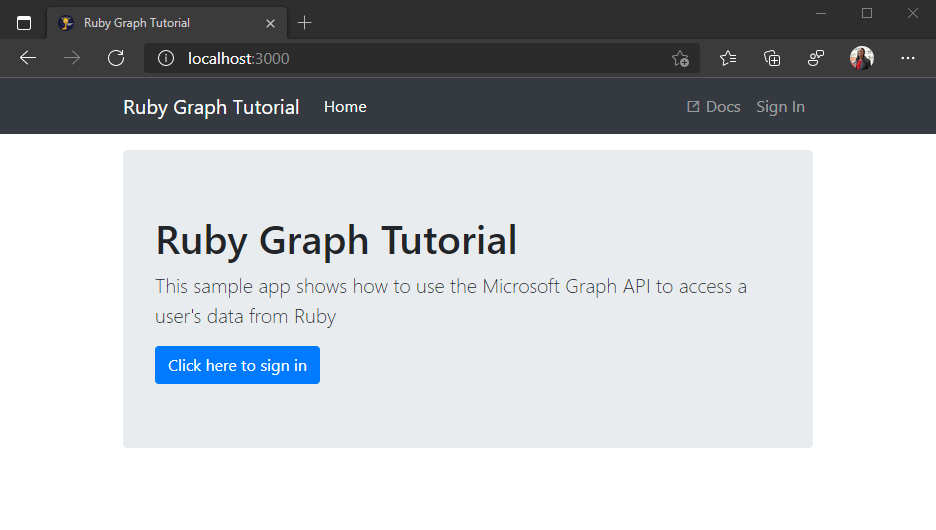Click the sample app description paragraph
Image resolution: width=936 pixels, height=530 pixels.
point(451,301)
